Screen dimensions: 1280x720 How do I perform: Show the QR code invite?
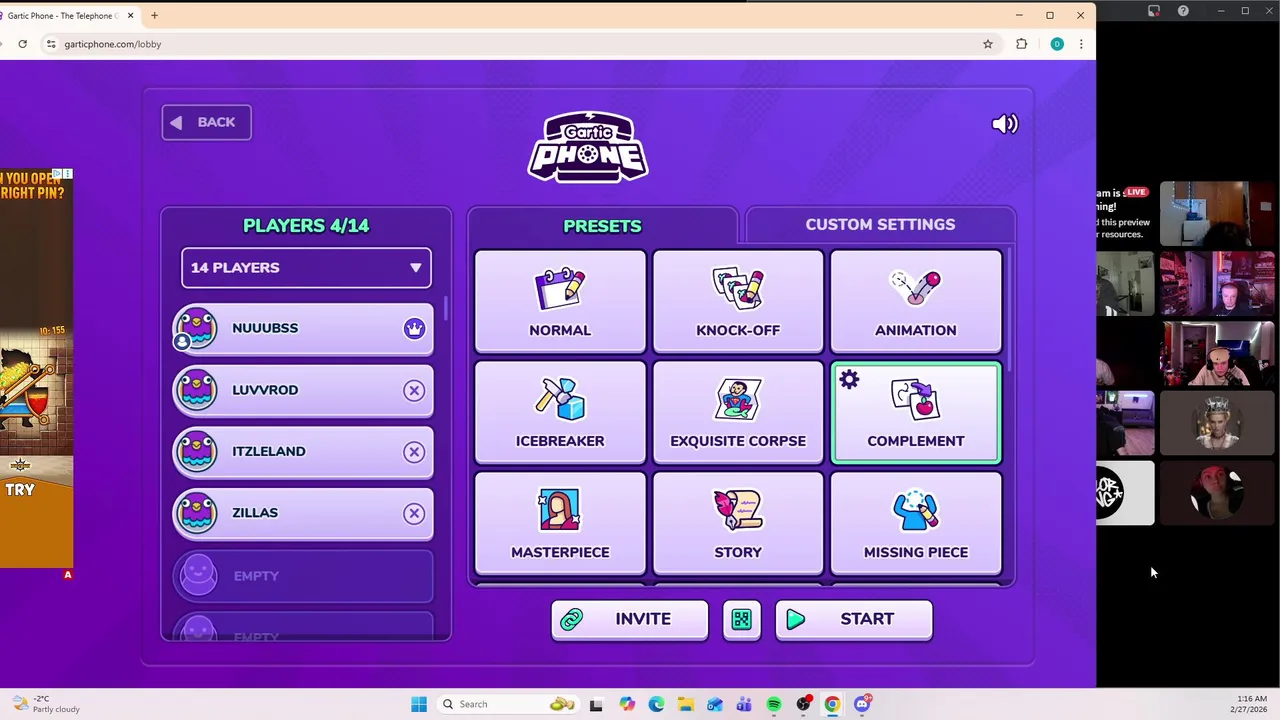pyautogui.click(x=742, y=620)
